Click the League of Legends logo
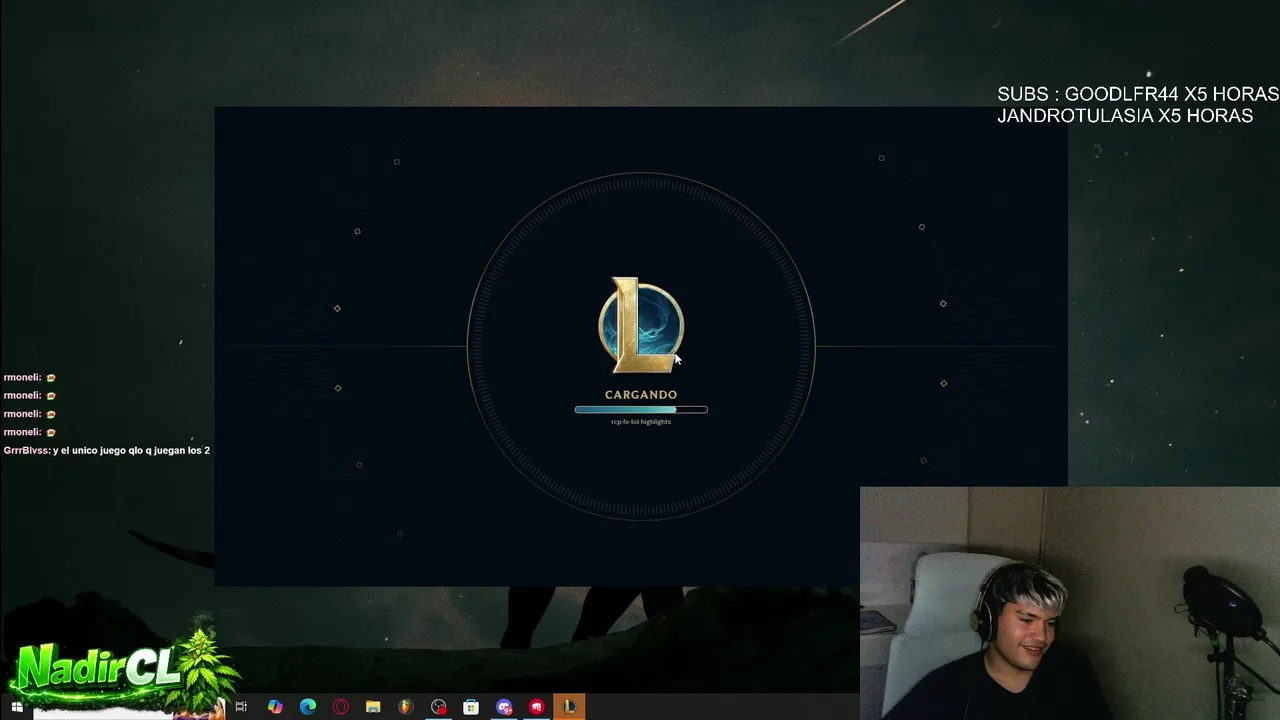 click(x=641, y=326)
